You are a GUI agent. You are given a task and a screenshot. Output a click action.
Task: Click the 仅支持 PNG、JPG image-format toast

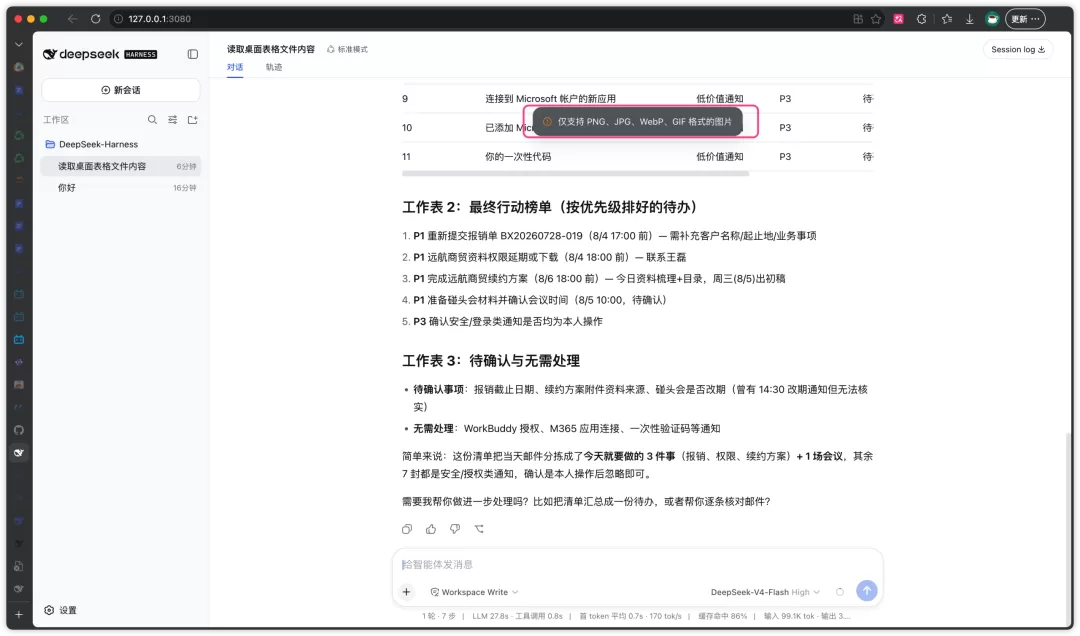click(638, 122)
